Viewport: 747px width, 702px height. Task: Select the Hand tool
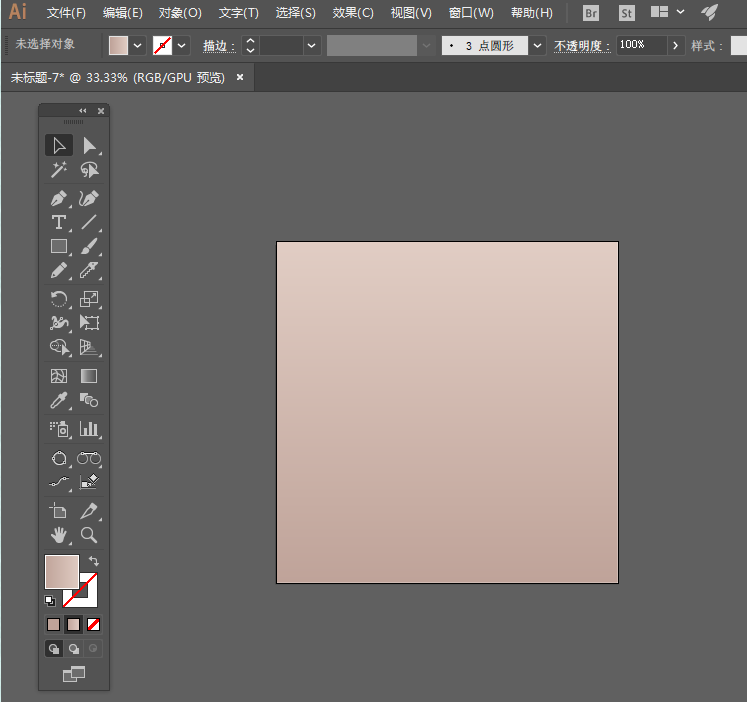(x=59, y=535)
